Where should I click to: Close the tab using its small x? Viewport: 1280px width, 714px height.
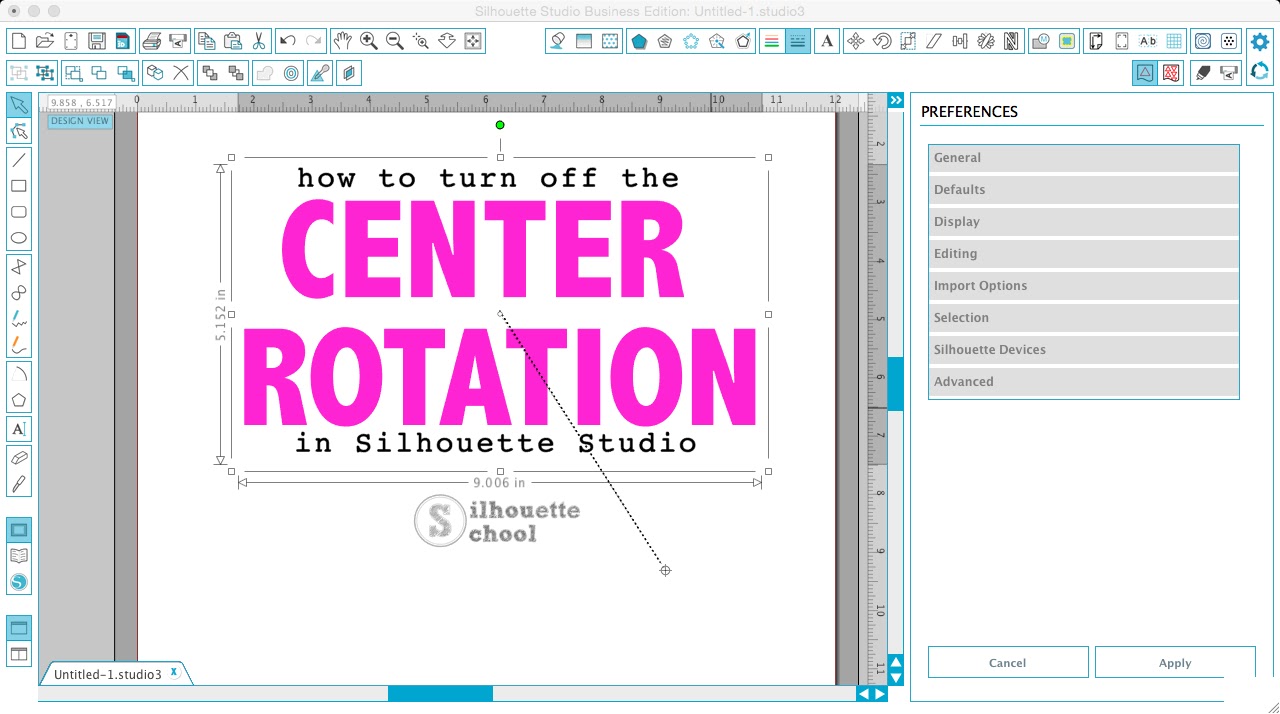(x=173, y=673)
